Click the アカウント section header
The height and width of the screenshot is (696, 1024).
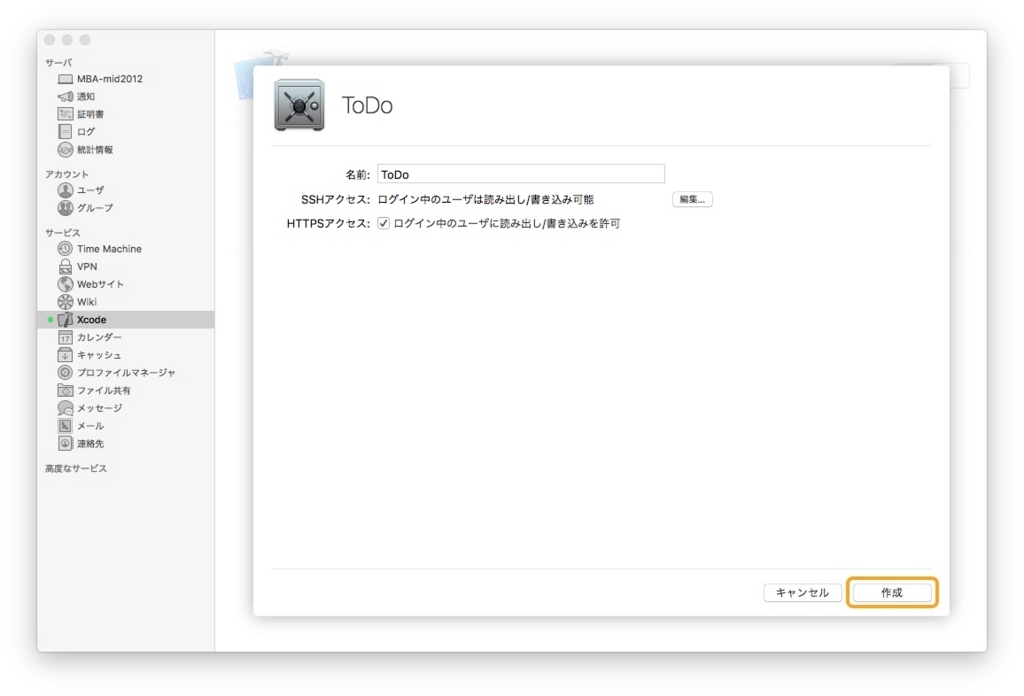[x=67, y=174]
